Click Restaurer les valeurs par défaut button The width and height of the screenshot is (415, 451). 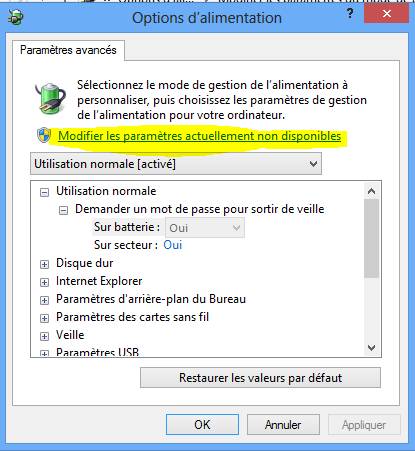tap(260, 378)
